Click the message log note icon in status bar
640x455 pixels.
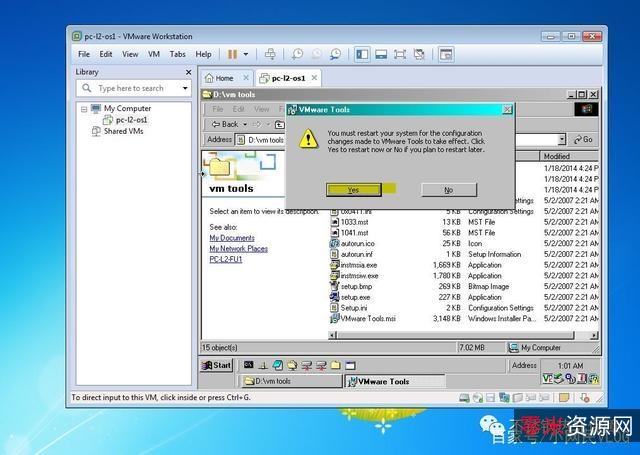click(564, 397)
